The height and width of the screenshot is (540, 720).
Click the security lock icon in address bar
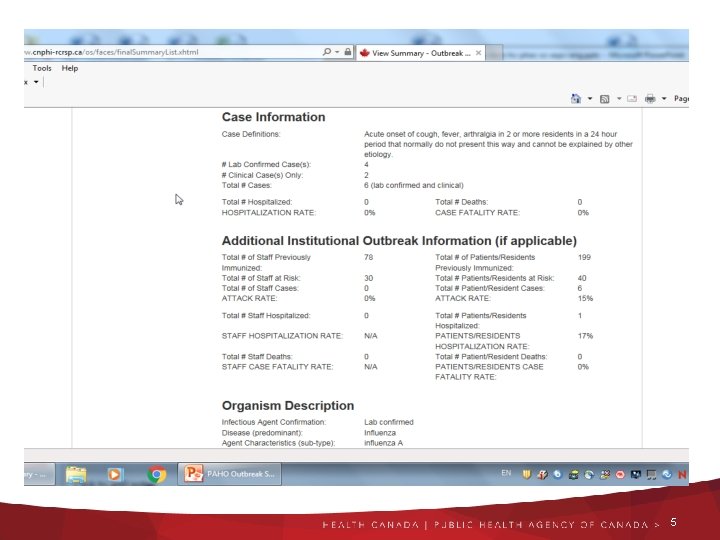[348, 52]
